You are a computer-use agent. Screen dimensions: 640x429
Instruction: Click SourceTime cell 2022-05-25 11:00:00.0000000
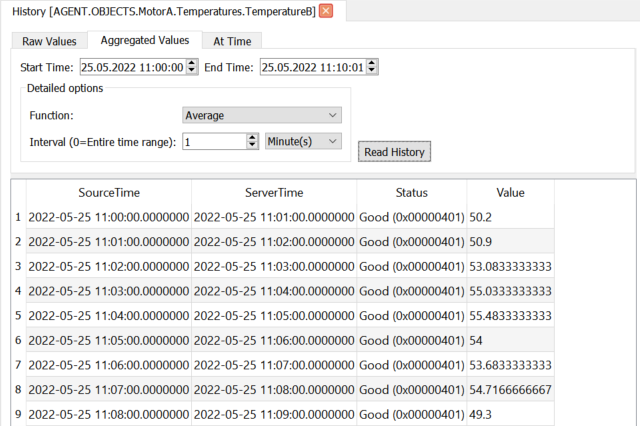[109, 217]
